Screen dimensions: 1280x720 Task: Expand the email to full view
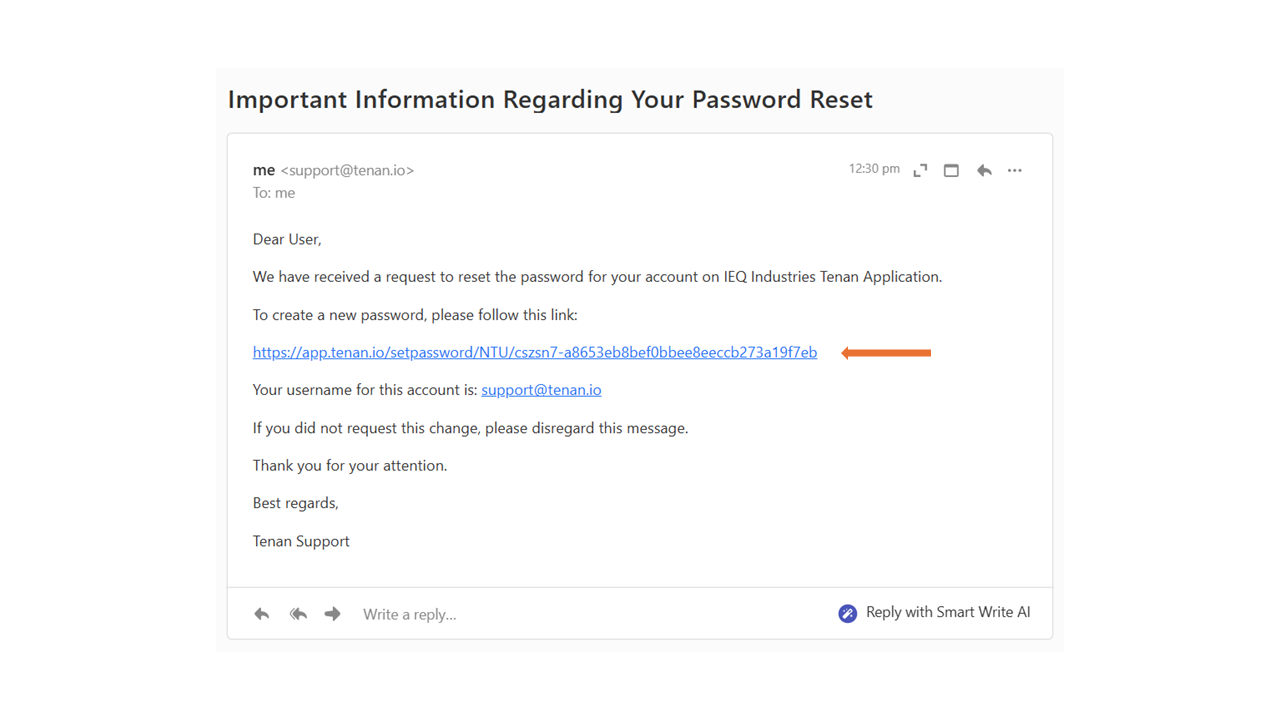click(x=920, y=171)
